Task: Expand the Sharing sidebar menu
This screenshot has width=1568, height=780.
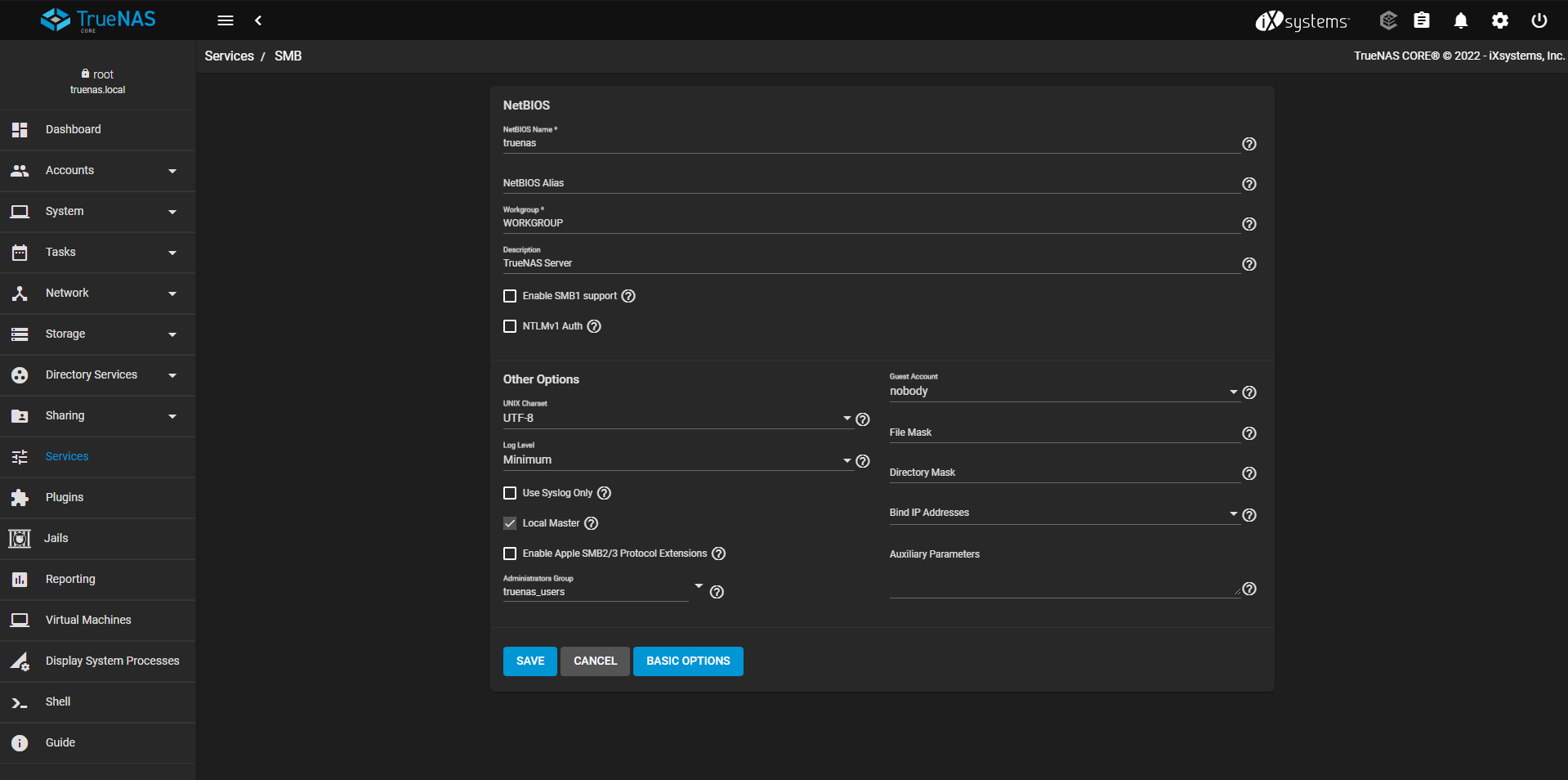Action: click(x=98, y=416)
